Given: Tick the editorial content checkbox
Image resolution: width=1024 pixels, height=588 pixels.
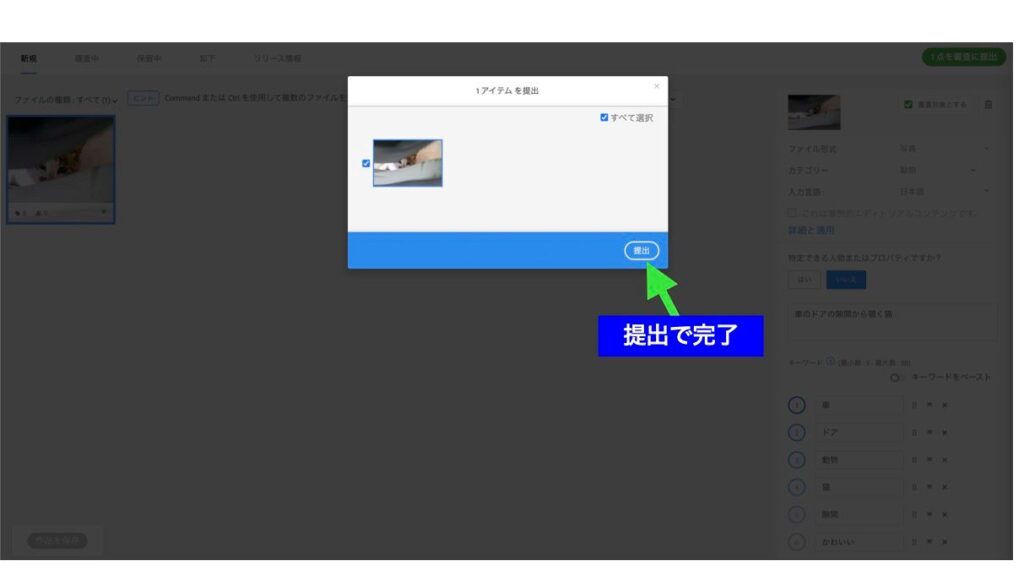Looking at the screenshot, I should (x=792, y=213).
